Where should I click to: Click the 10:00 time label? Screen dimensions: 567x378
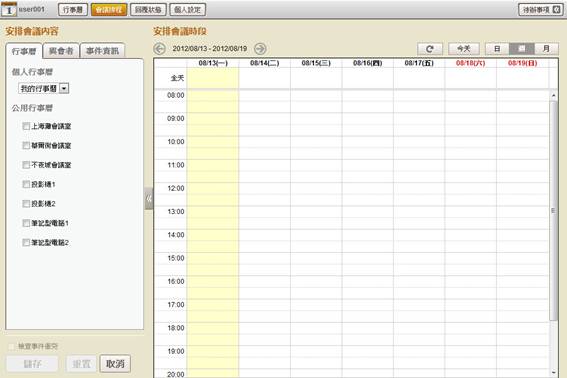176,141
